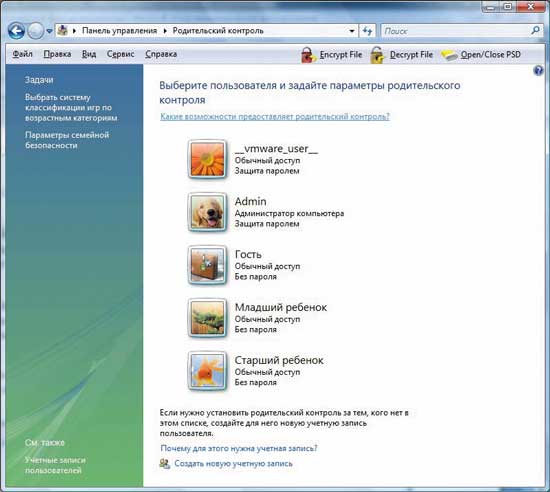Open Создать новую учетную запись link

coord(233,464)
